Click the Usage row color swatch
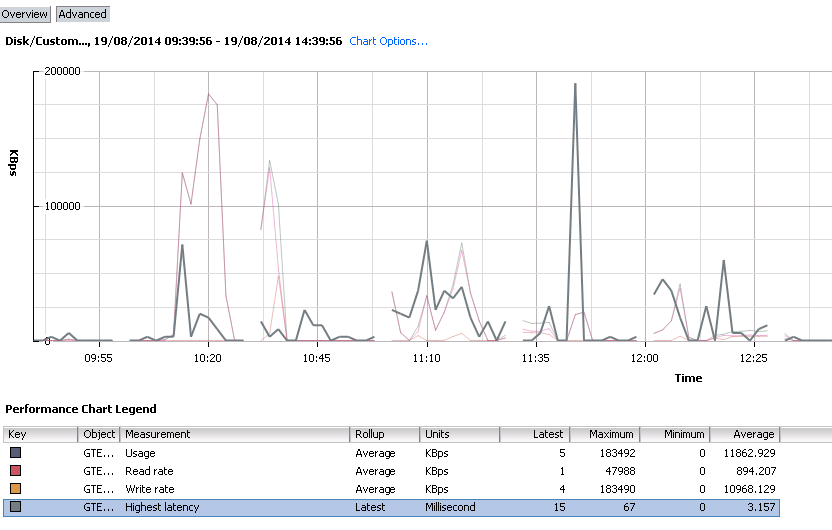 15,453
